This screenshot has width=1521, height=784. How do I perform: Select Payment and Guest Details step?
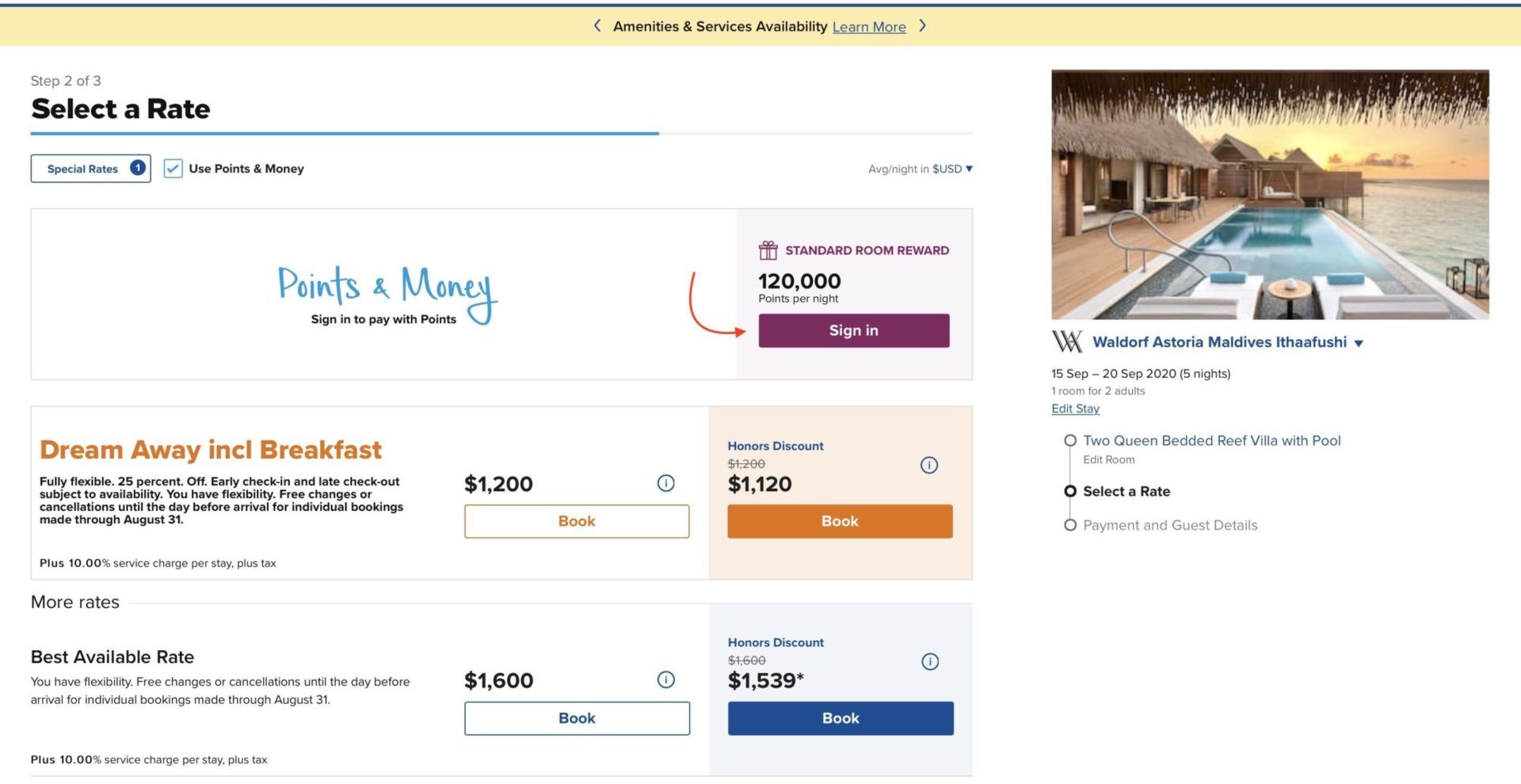tap(1170, 525)
